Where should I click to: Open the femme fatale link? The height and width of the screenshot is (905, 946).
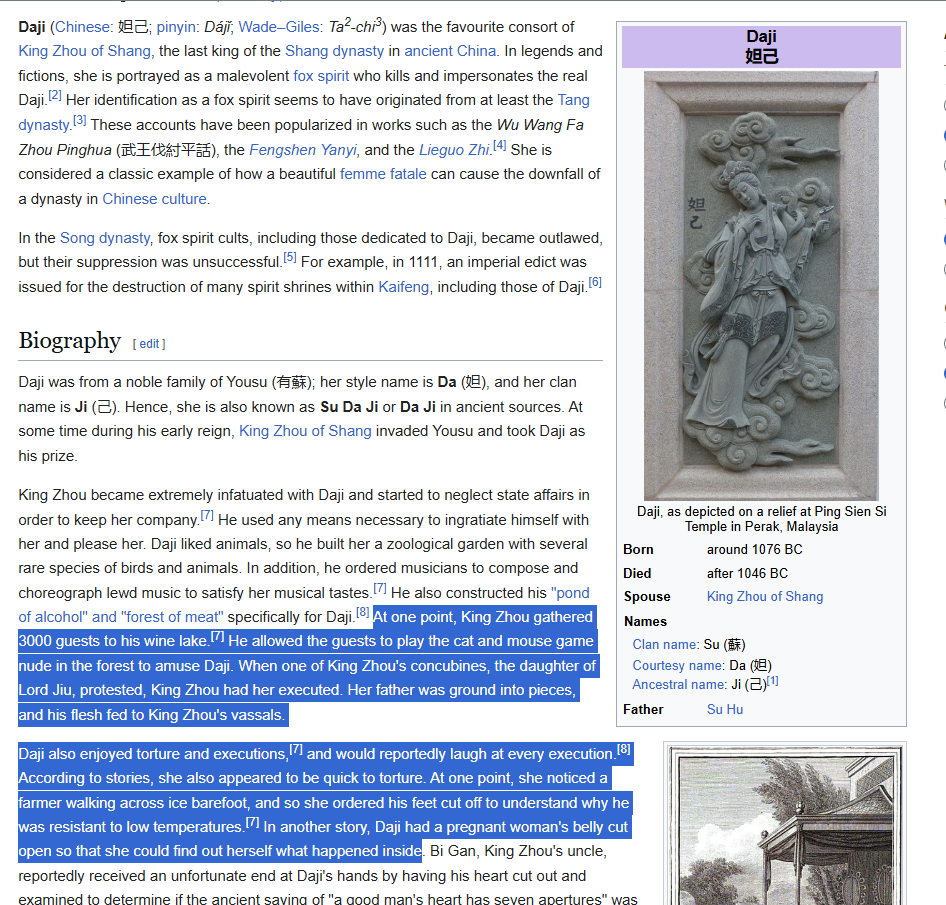click(x=383, y=174)
